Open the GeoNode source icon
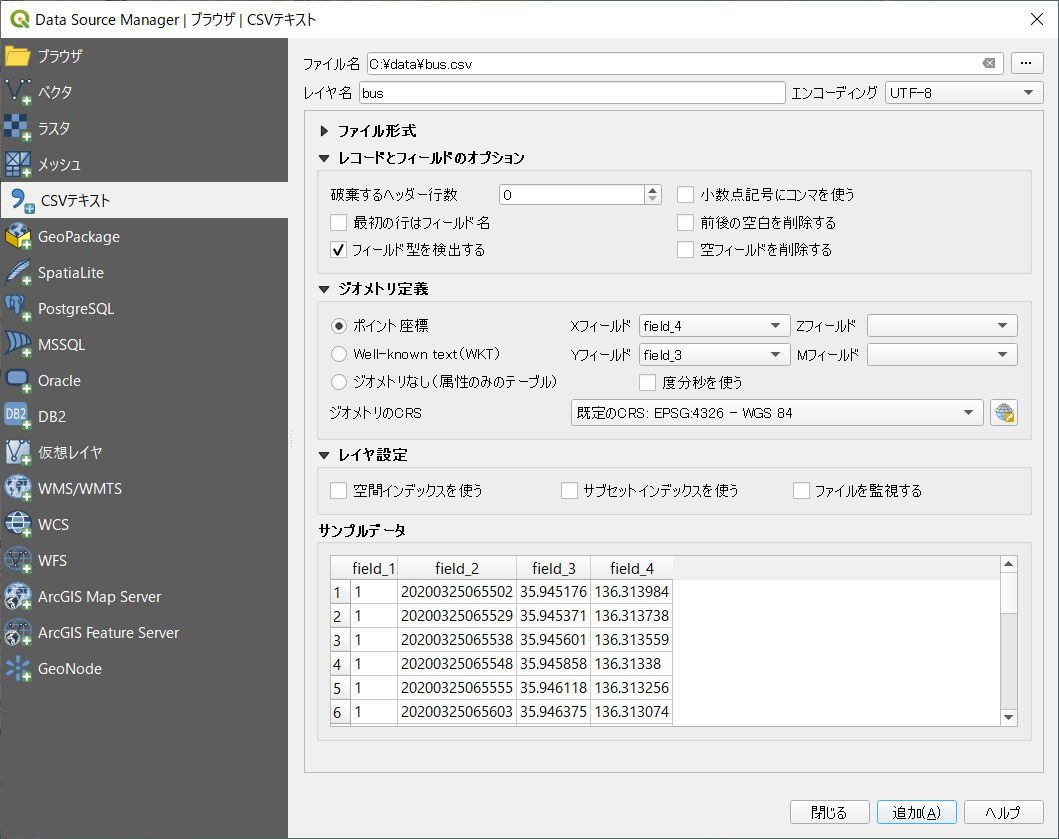Image resolution: width=1059 pixels, height=839 pixels. [18, 668]
